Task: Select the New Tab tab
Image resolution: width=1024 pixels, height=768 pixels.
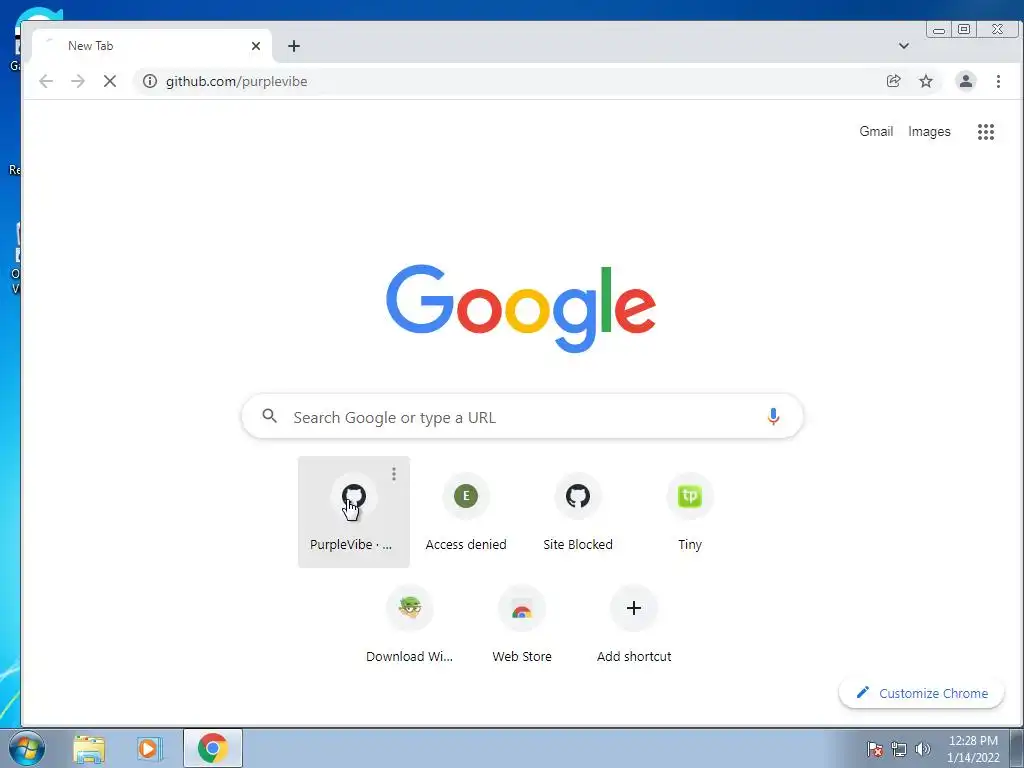Action: click(152, 46)
